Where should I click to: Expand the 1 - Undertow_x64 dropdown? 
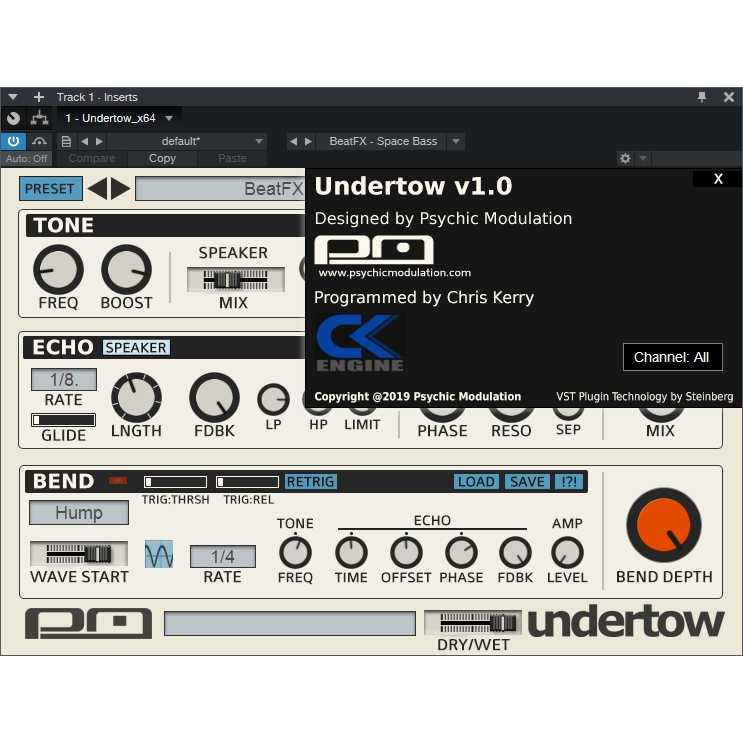tap(169, 118)
